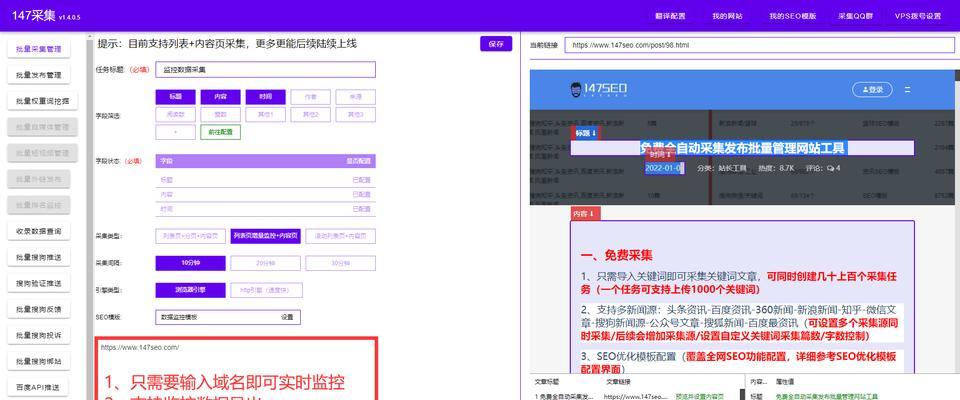Click the 标题 row in field status table

click(x=266, y=180)
